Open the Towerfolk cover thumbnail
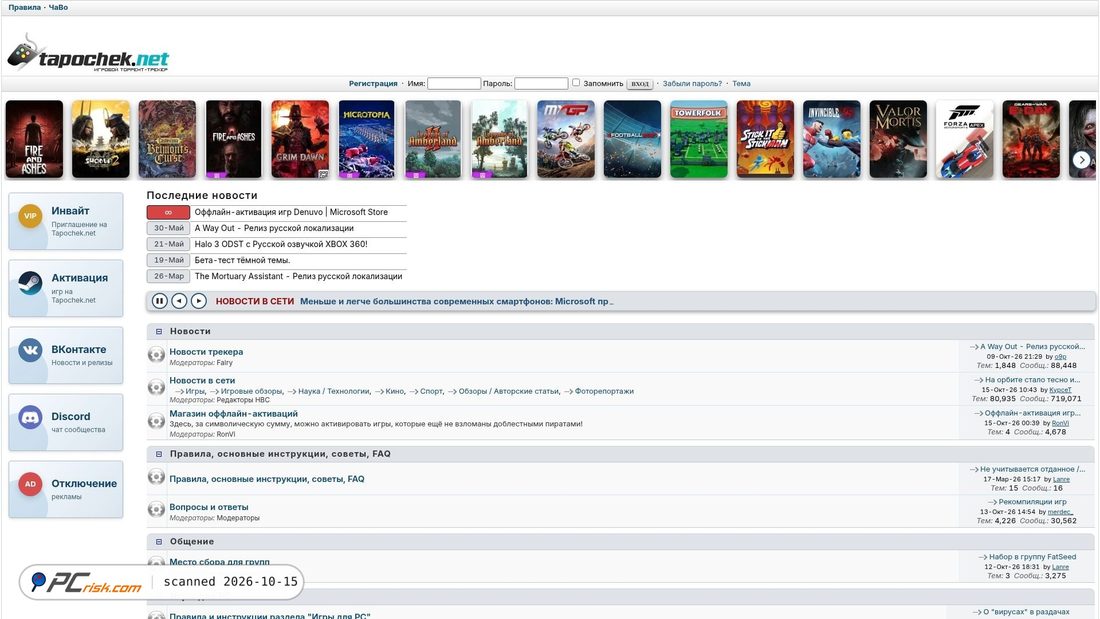The width and height of the screenshot is (1100, 619). point(699,139)
